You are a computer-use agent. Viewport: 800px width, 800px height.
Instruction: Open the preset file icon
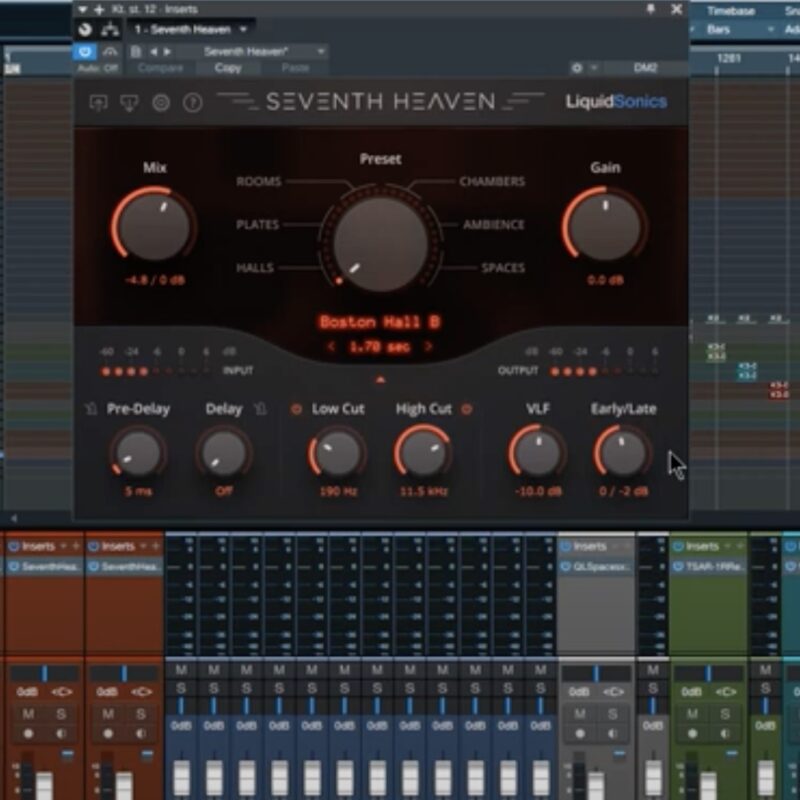[136, 52]
